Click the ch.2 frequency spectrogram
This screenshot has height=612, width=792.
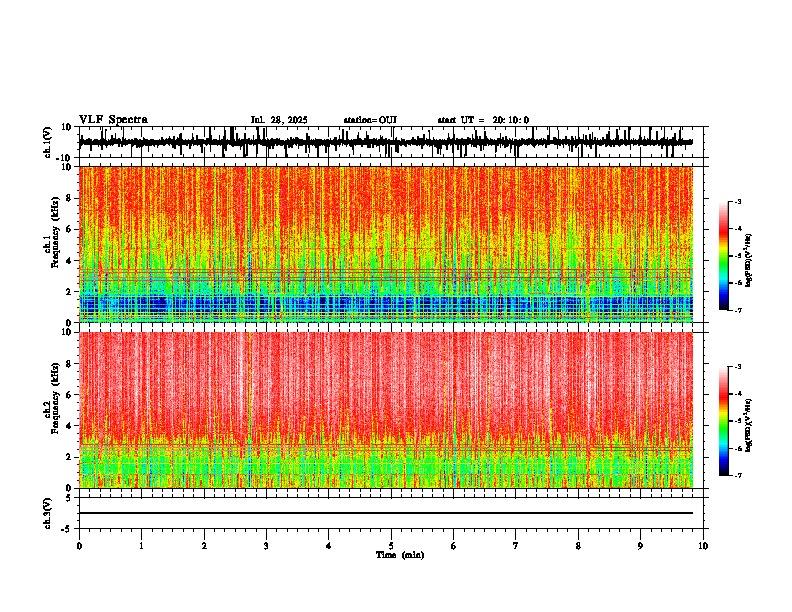386,410
